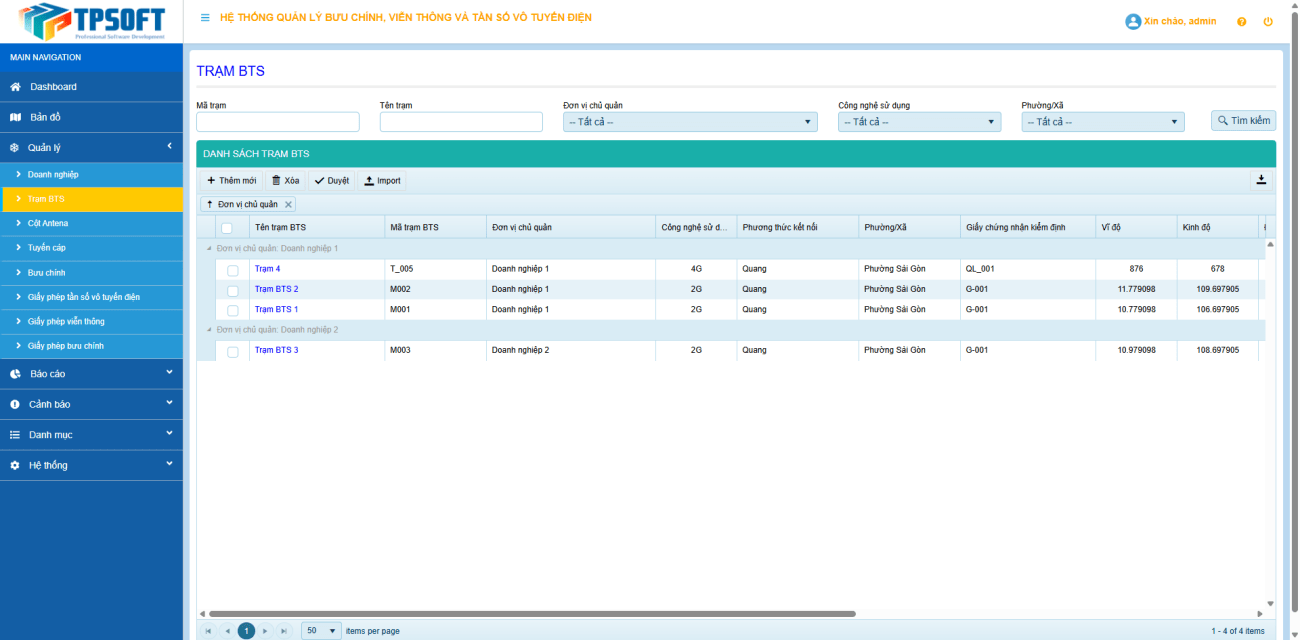Viewport: 1300px width, 640px height.
Task: Click the Duyệt checkmark button
Action: point(331,181)
